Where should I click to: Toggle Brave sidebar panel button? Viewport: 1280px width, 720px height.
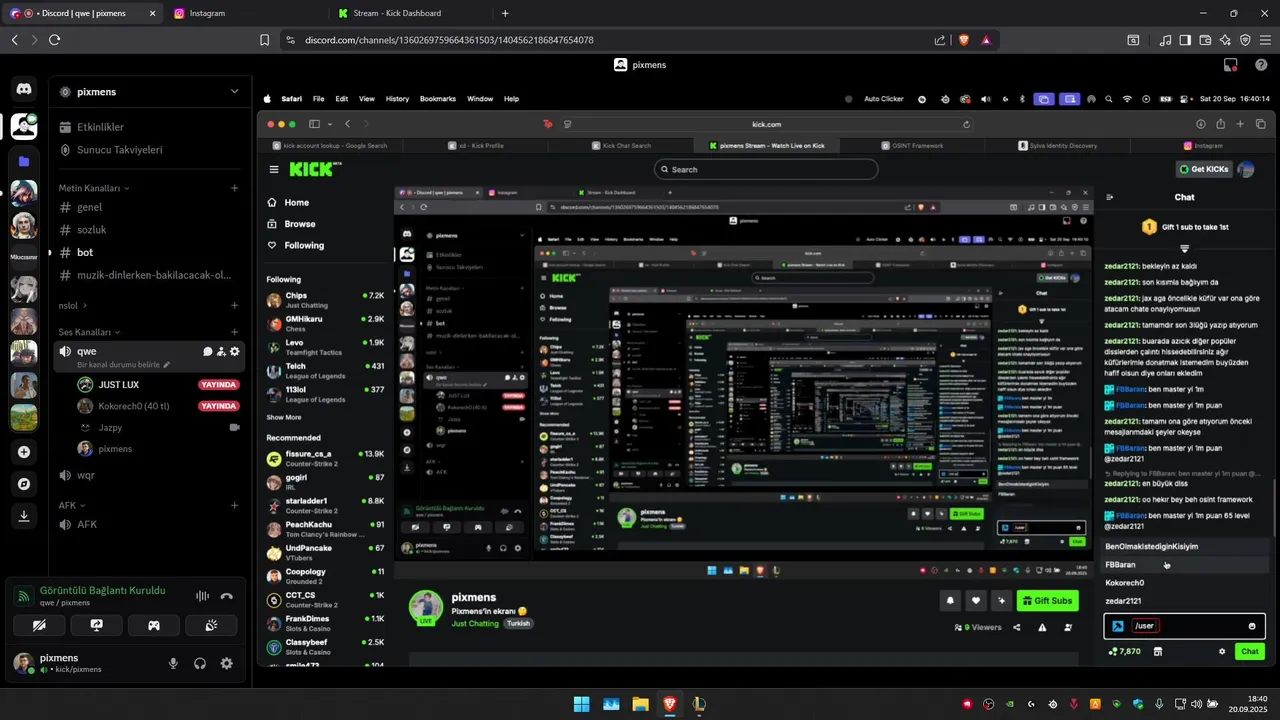pyautogui.click(x=1185, y=40)
